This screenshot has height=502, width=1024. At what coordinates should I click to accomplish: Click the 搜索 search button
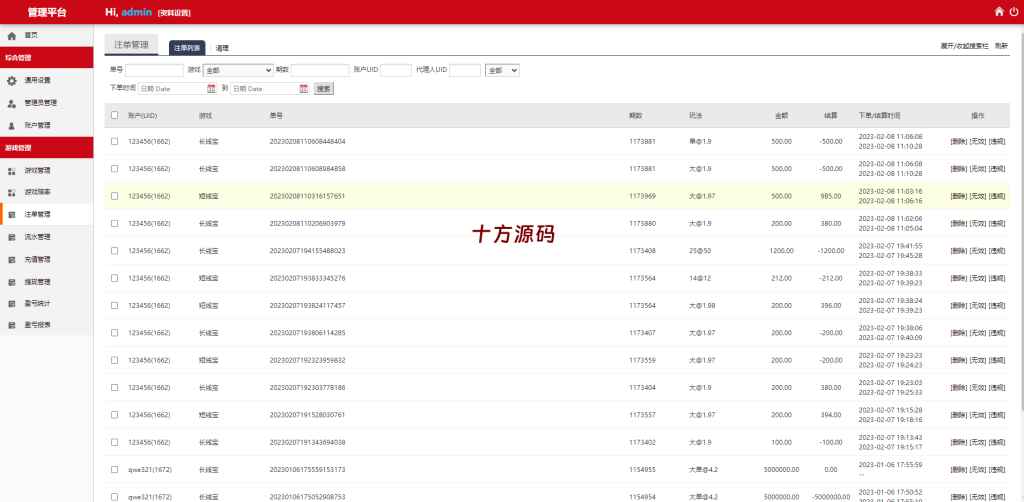pos(323,89)
